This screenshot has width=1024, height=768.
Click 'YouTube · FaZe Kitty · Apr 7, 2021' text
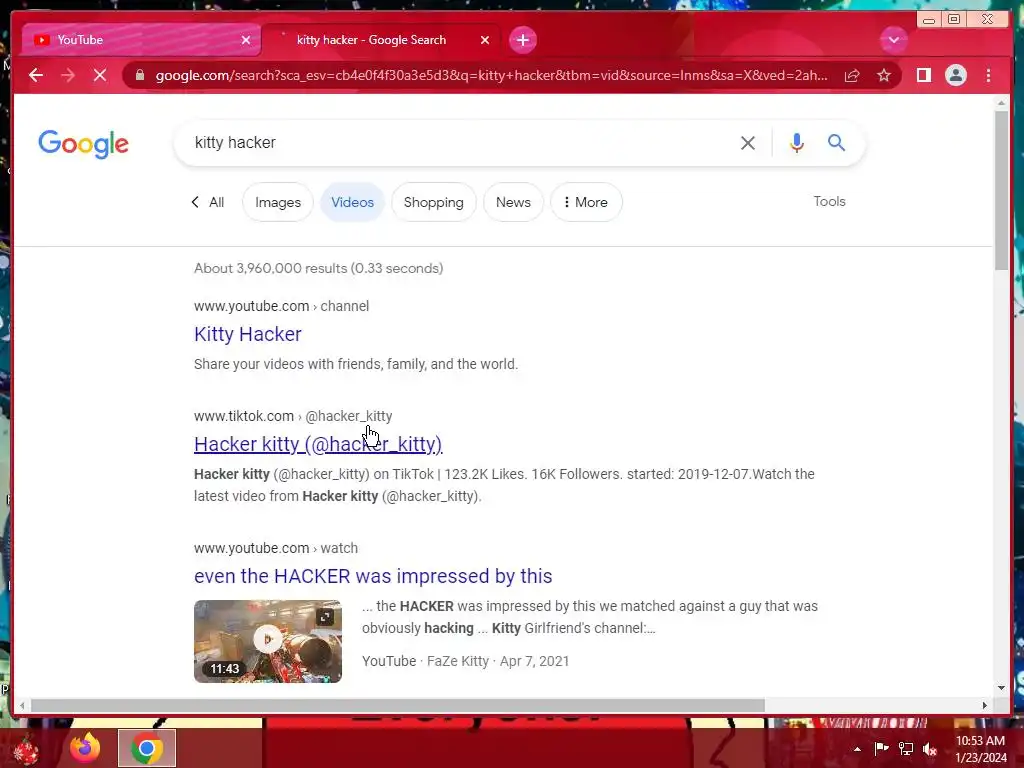tap(466, 661)
